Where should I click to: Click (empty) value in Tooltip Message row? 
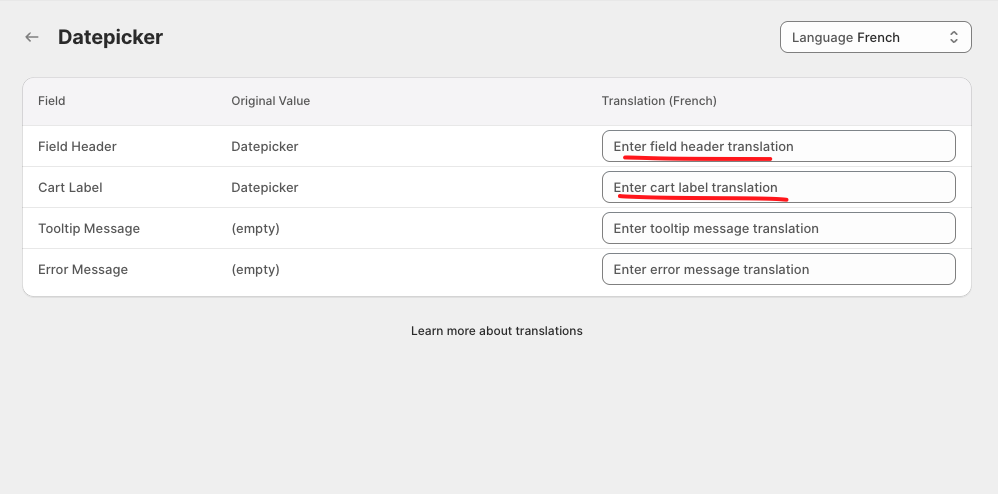click(x=255, y=228)
